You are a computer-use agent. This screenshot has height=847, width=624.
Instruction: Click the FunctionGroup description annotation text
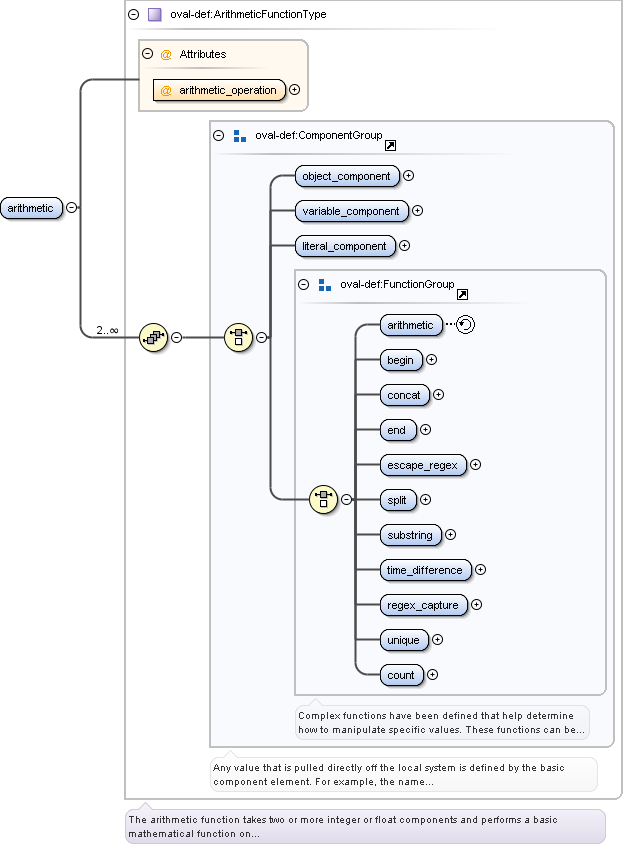click(441, 722)
